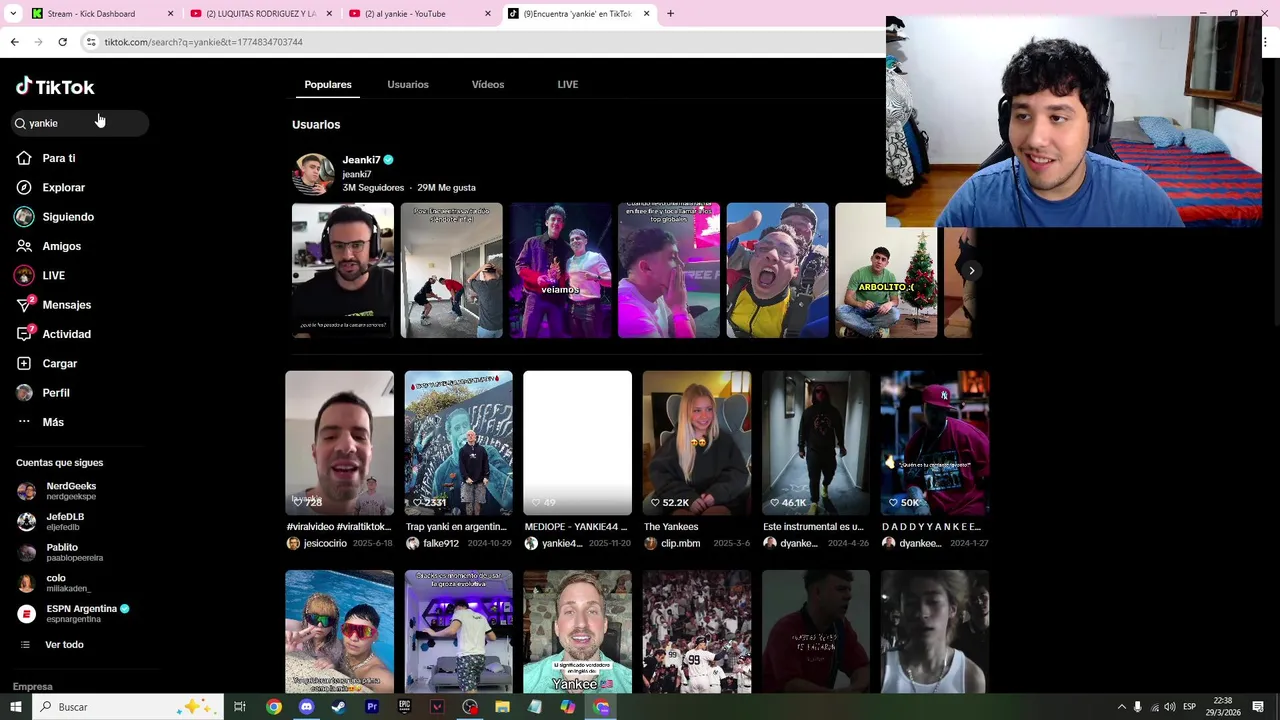The image size is (1280, 720).
Task: Switch to the Populares tab
Action: [328, 85]
